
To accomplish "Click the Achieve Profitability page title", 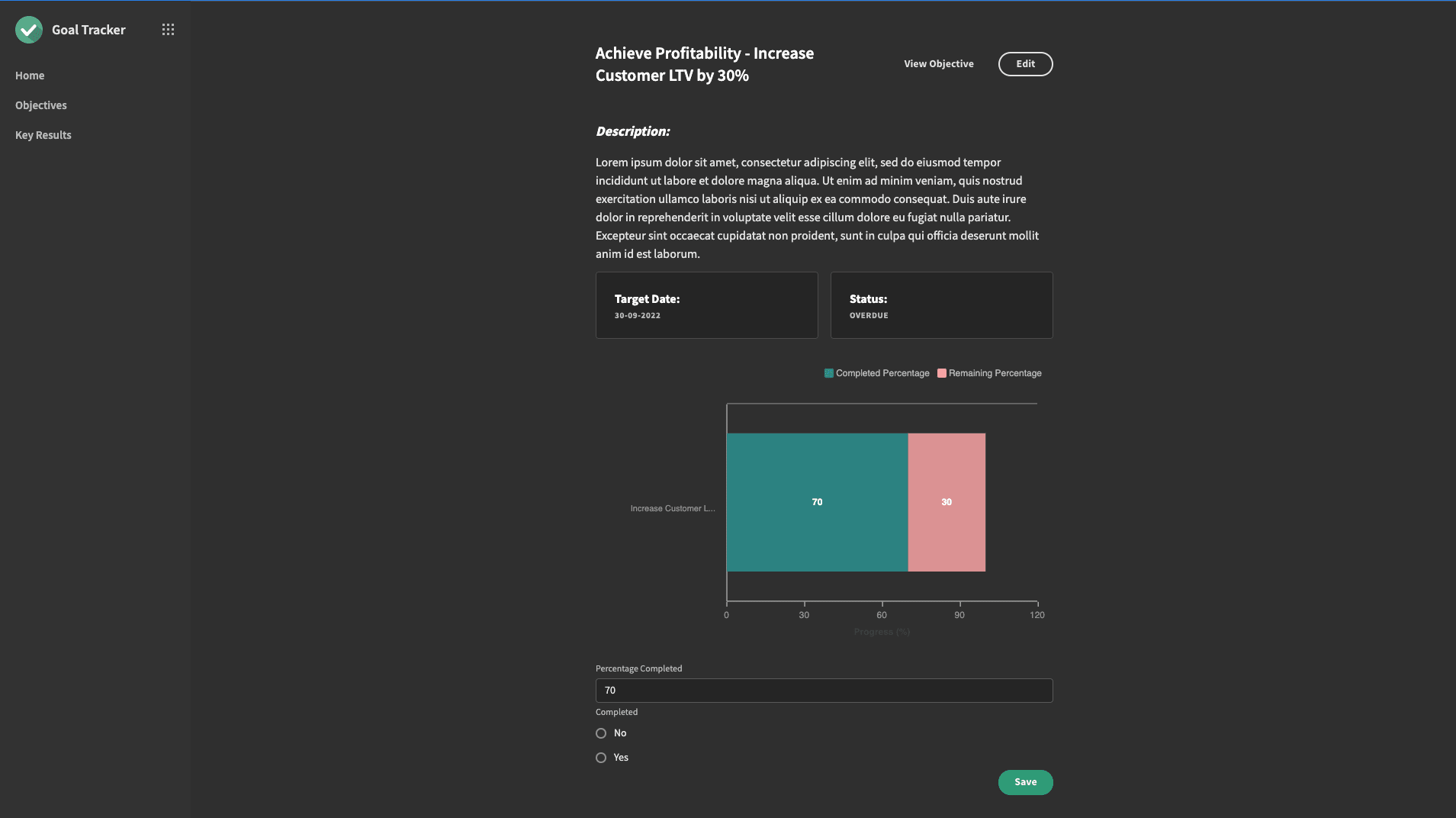I will 705,64.
